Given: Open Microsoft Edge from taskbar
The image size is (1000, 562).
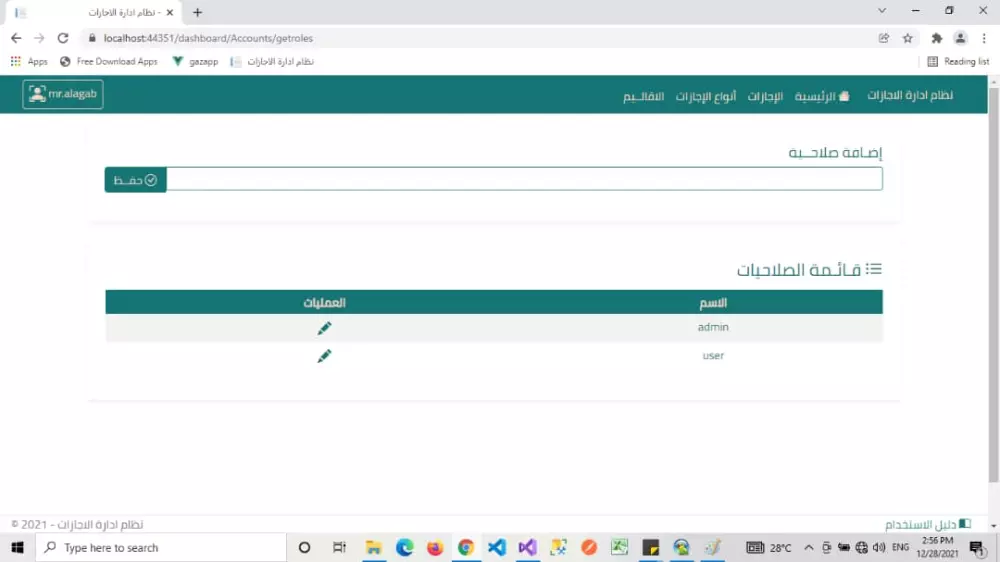Looking at the screenshot, I should point(404,547).
